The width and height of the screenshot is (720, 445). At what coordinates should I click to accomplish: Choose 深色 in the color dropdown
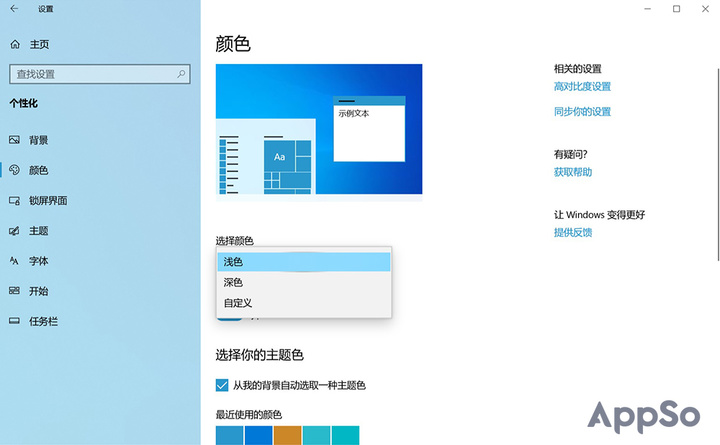pos(304,282)
